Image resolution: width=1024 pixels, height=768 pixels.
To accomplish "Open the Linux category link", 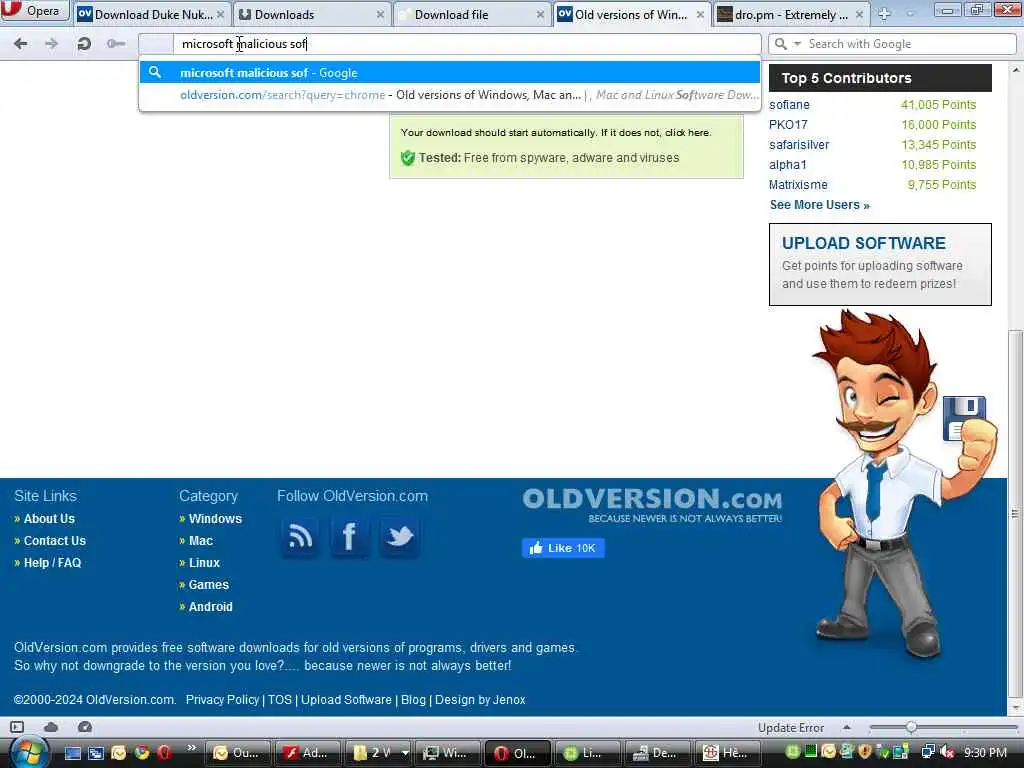I will [204, 563].
